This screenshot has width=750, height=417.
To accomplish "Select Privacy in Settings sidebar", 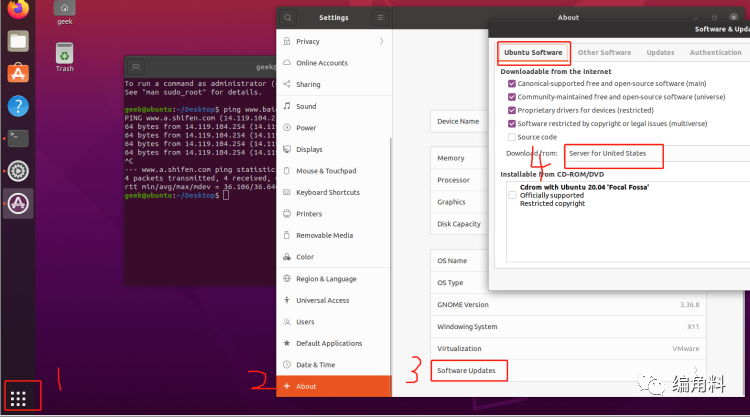I will point(333,41).
